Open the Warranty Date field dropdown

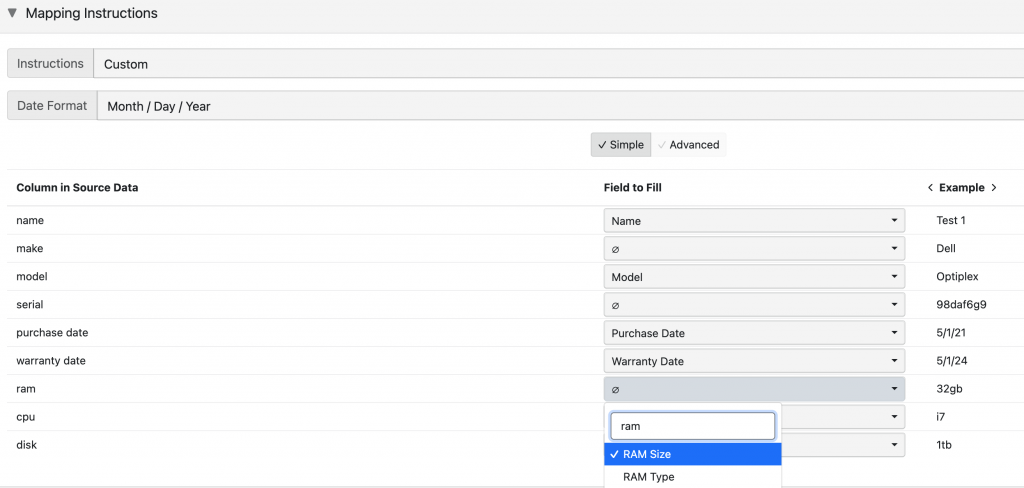(754, 361)
